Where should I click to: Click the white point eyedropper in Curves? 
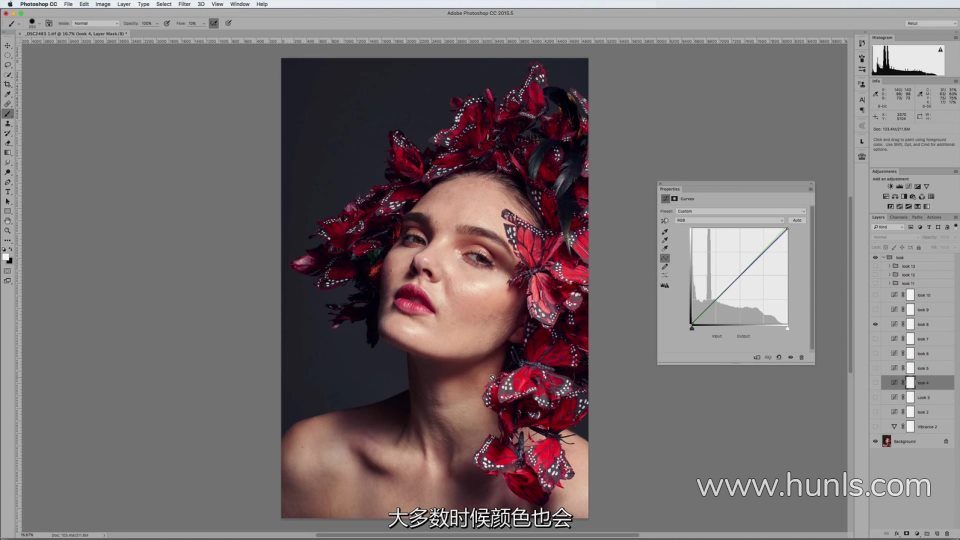[x=665, y=248]
